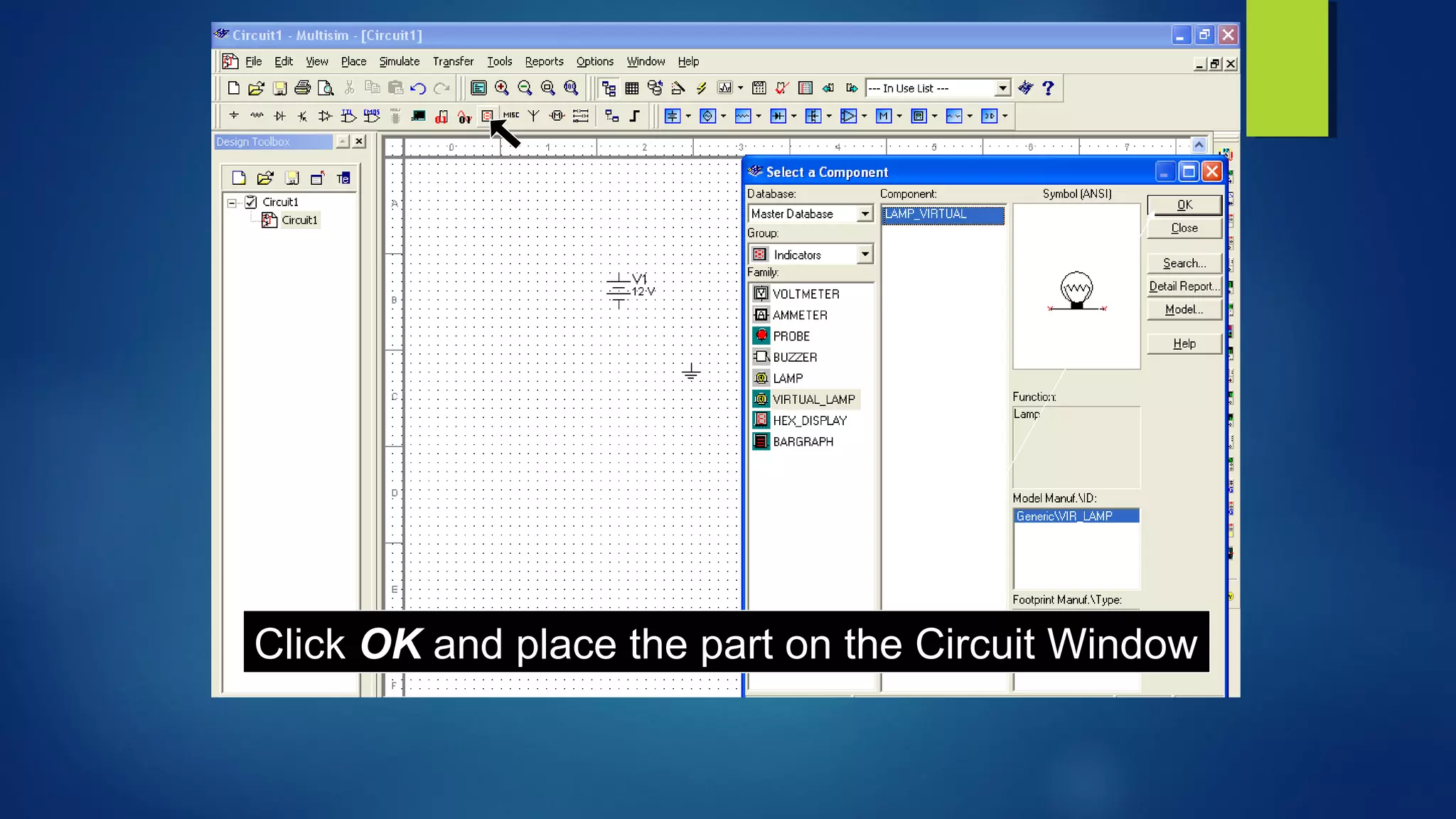Click the Model... button
1456x819 pixels.
click(x=1184, y=310)
